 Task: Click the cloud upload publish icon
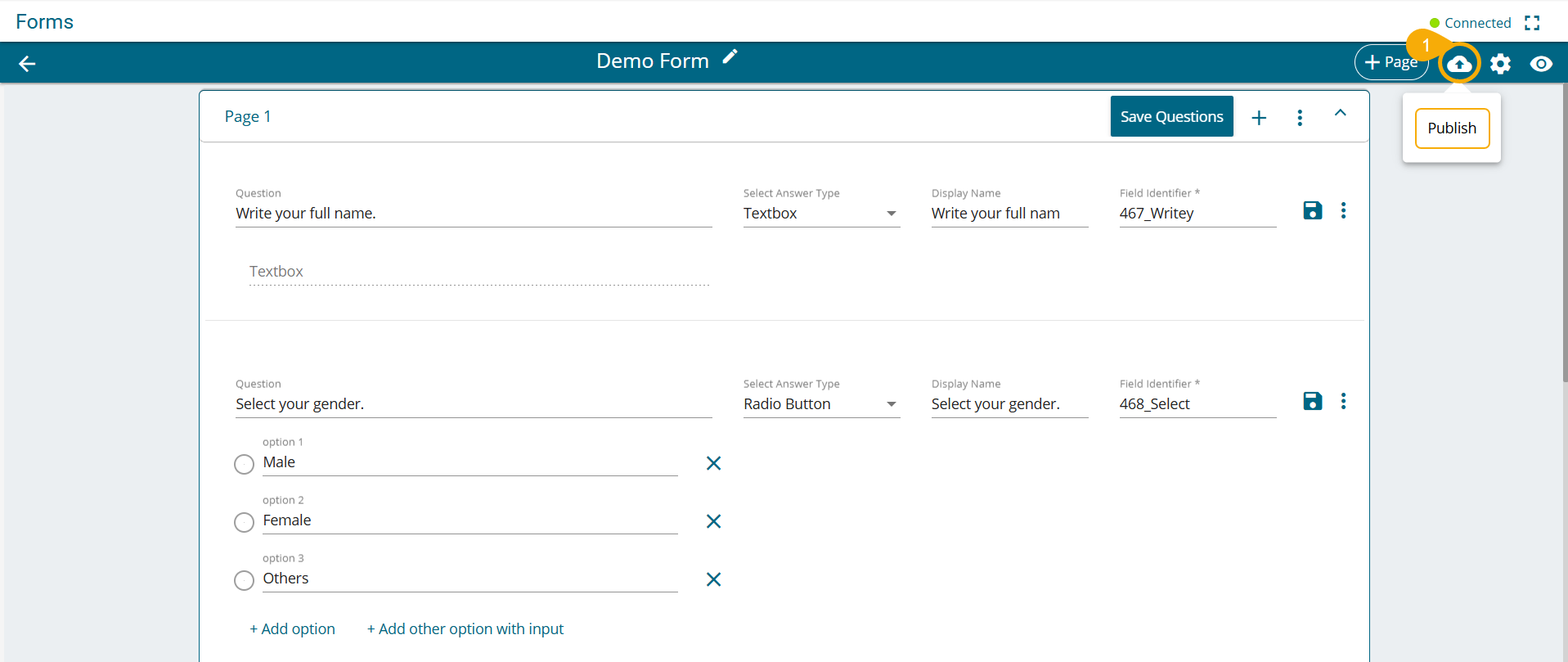click(1459, 64)
